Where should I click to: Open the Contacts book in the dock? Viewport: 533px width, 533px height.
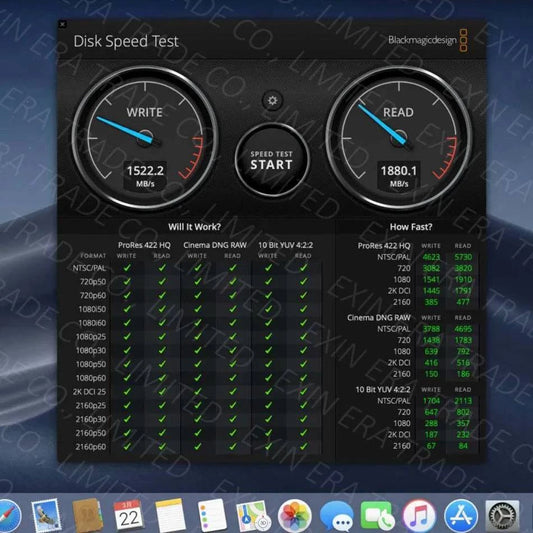click(x=87, y=516)
